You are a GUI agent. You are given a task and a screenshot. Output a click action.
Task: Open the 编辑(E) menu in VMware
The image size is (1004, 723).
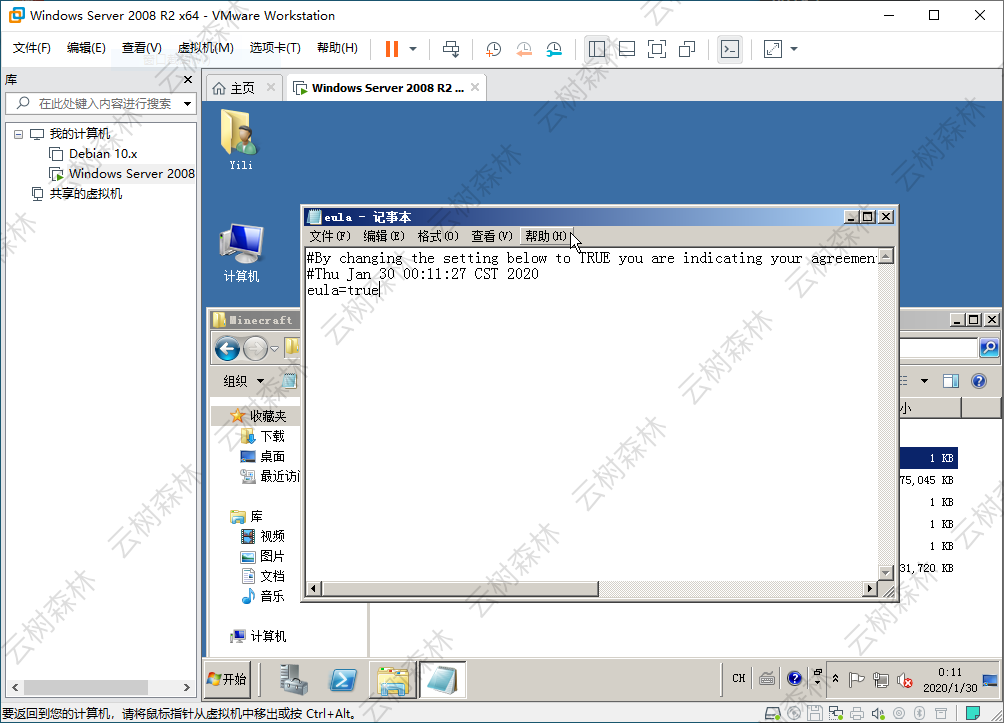click(x=86, y=48)
